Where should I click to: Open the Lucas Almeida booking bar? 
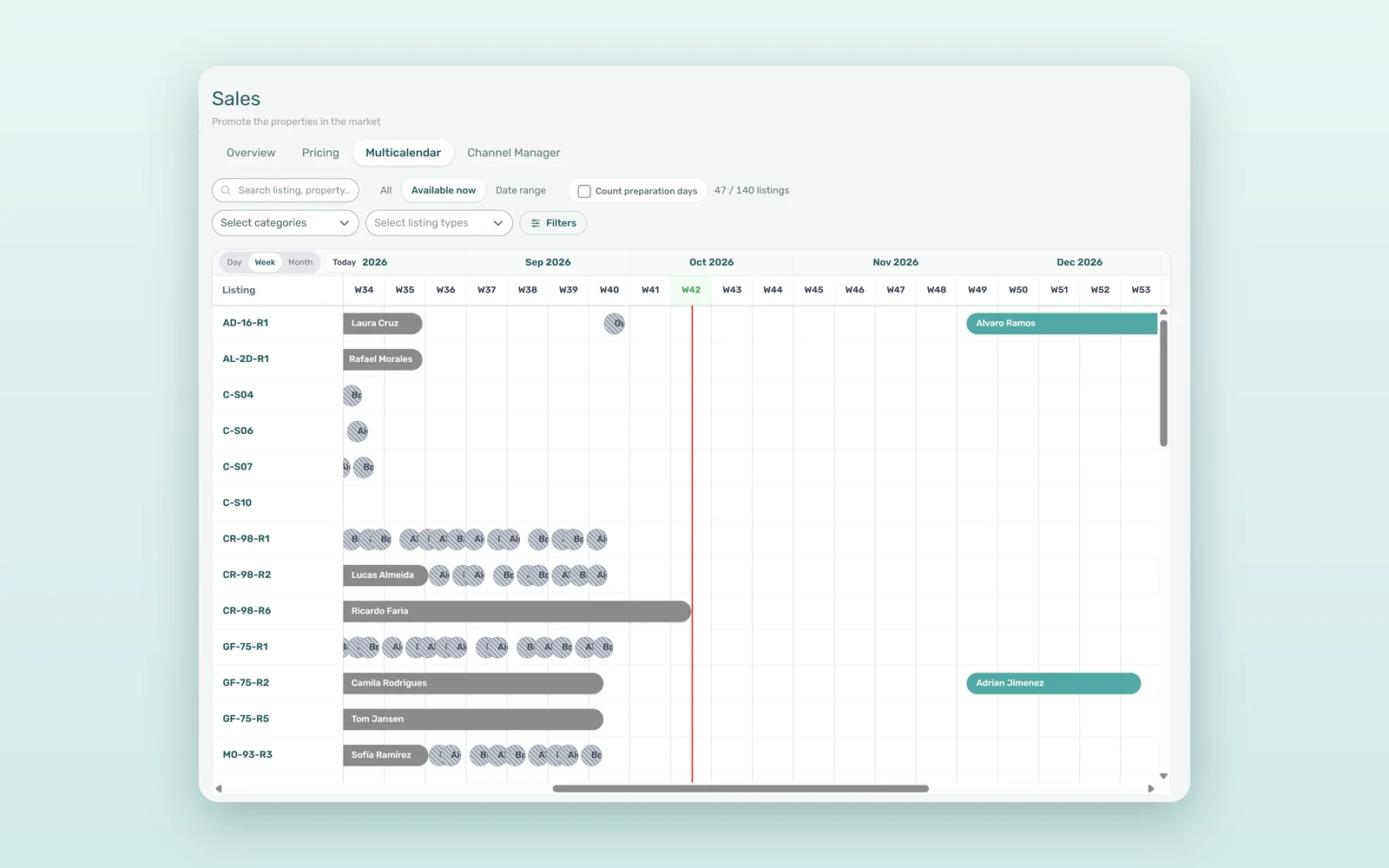click(385, 575)
